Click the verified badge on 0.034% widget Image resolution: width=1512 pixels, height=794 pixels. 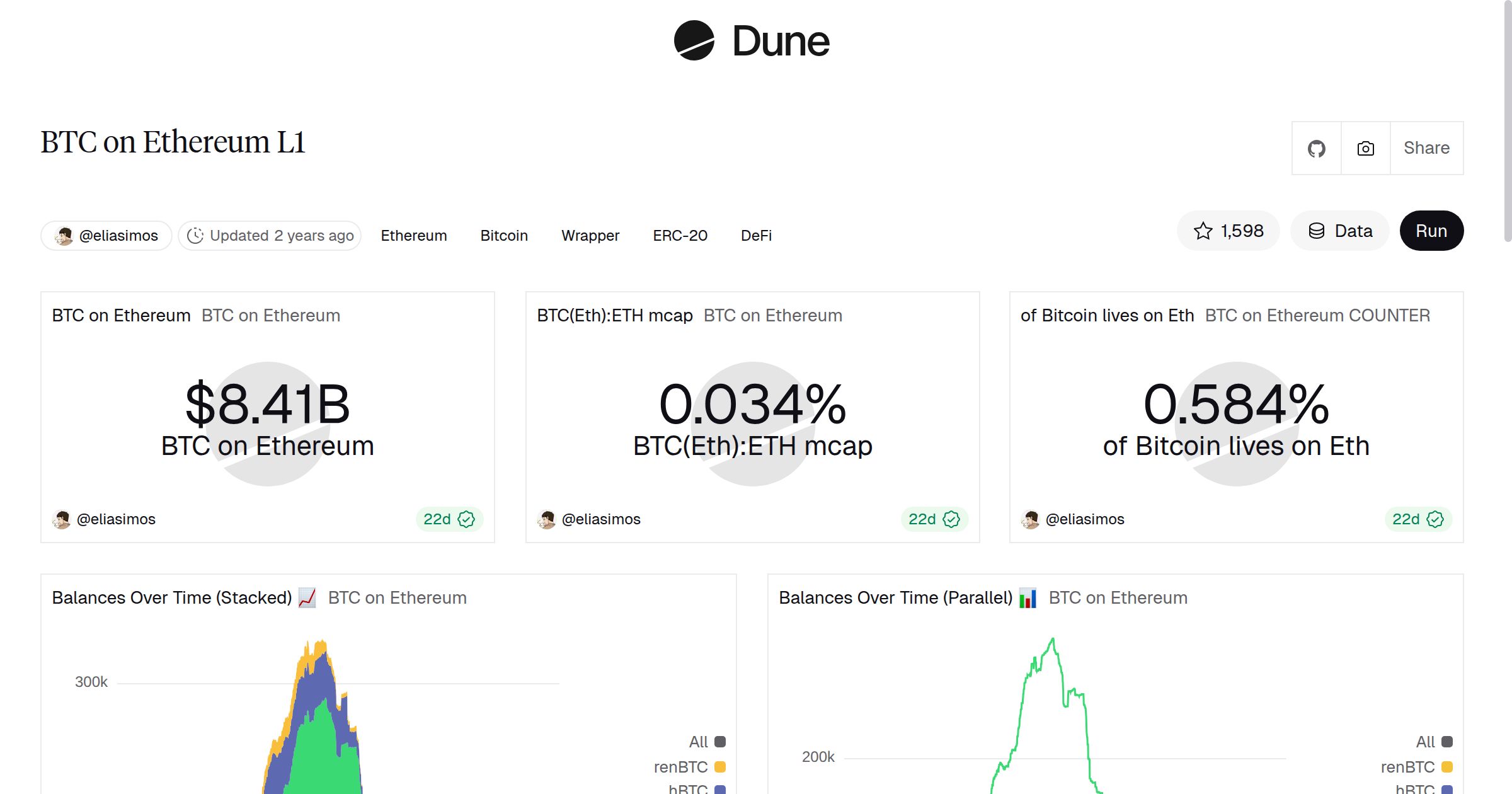tap(952, 519)
